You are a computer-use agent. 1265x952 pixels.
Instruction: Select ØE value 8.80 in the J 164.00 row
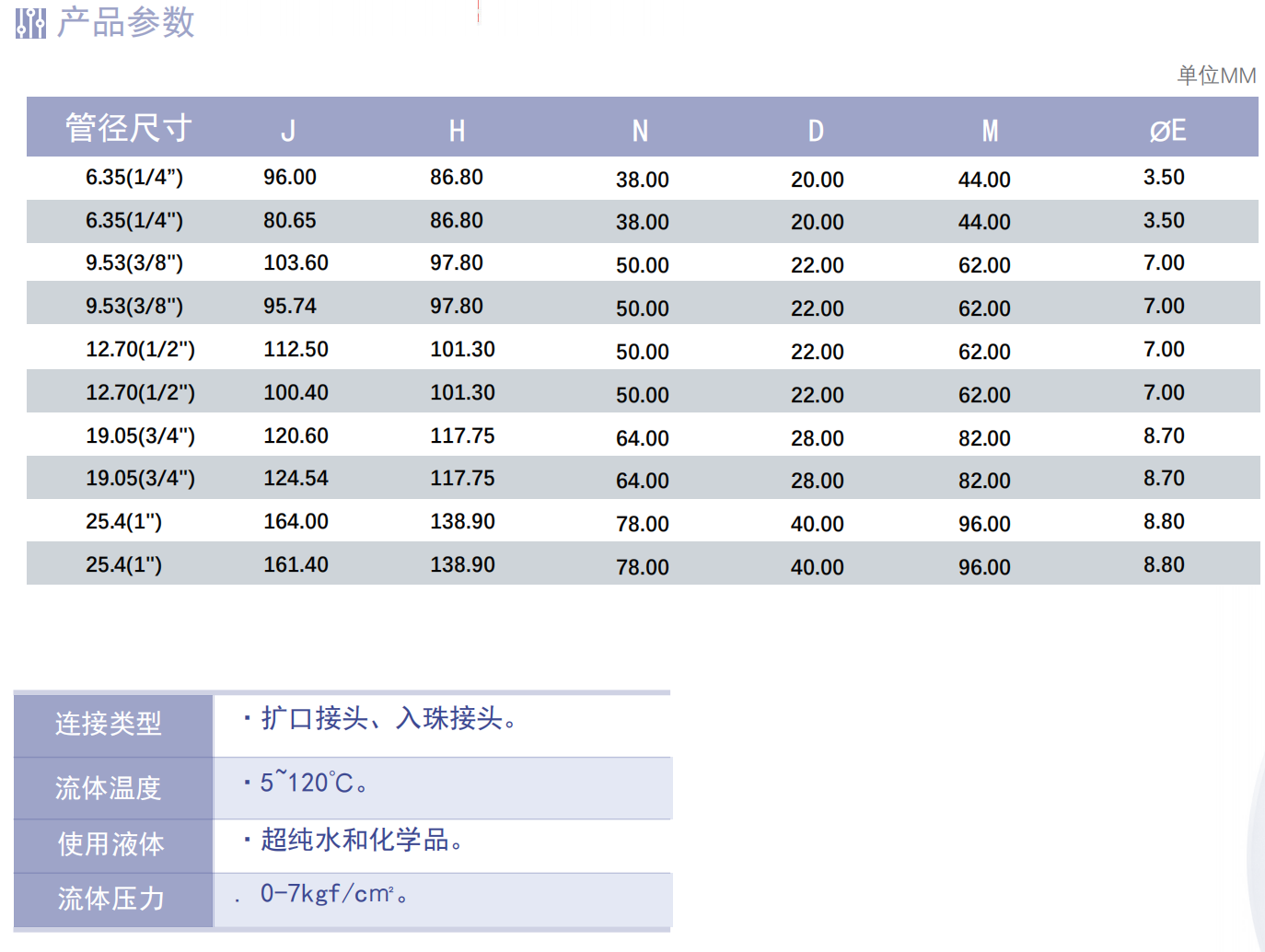[x=1164, y=521]
